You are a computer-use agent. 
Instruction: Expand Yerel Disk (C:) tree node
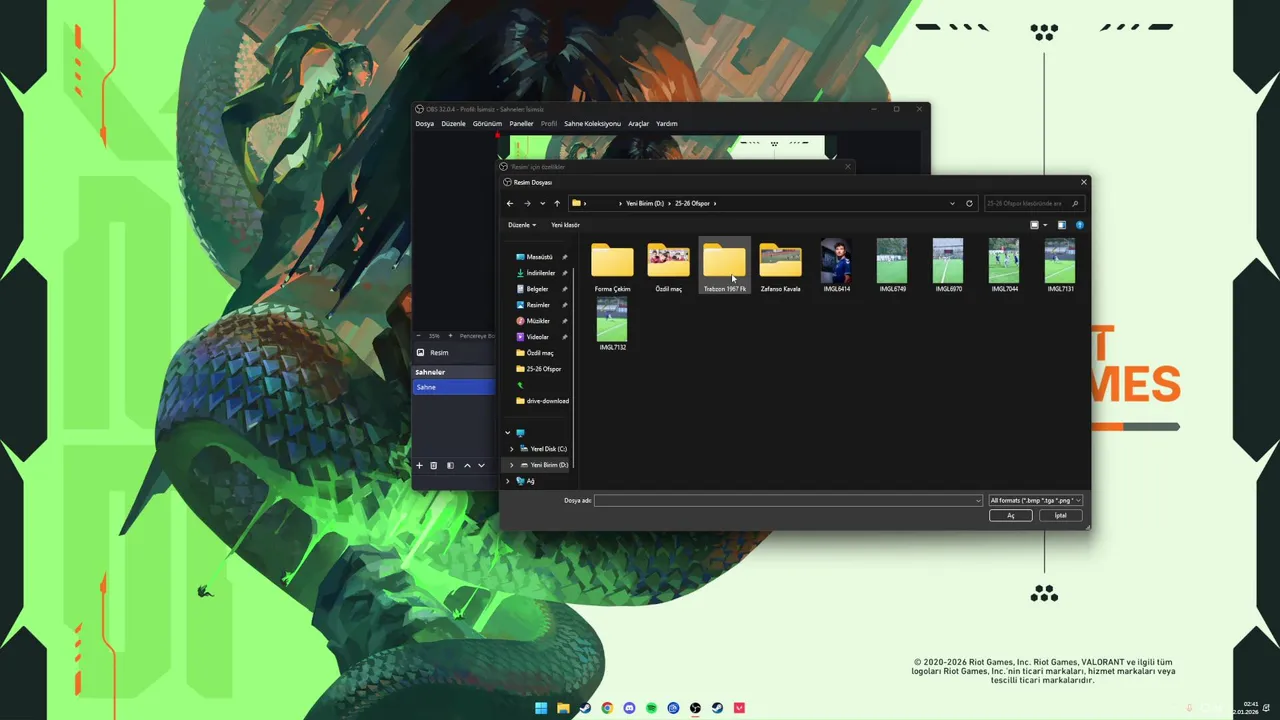click(x=512, y=449)
